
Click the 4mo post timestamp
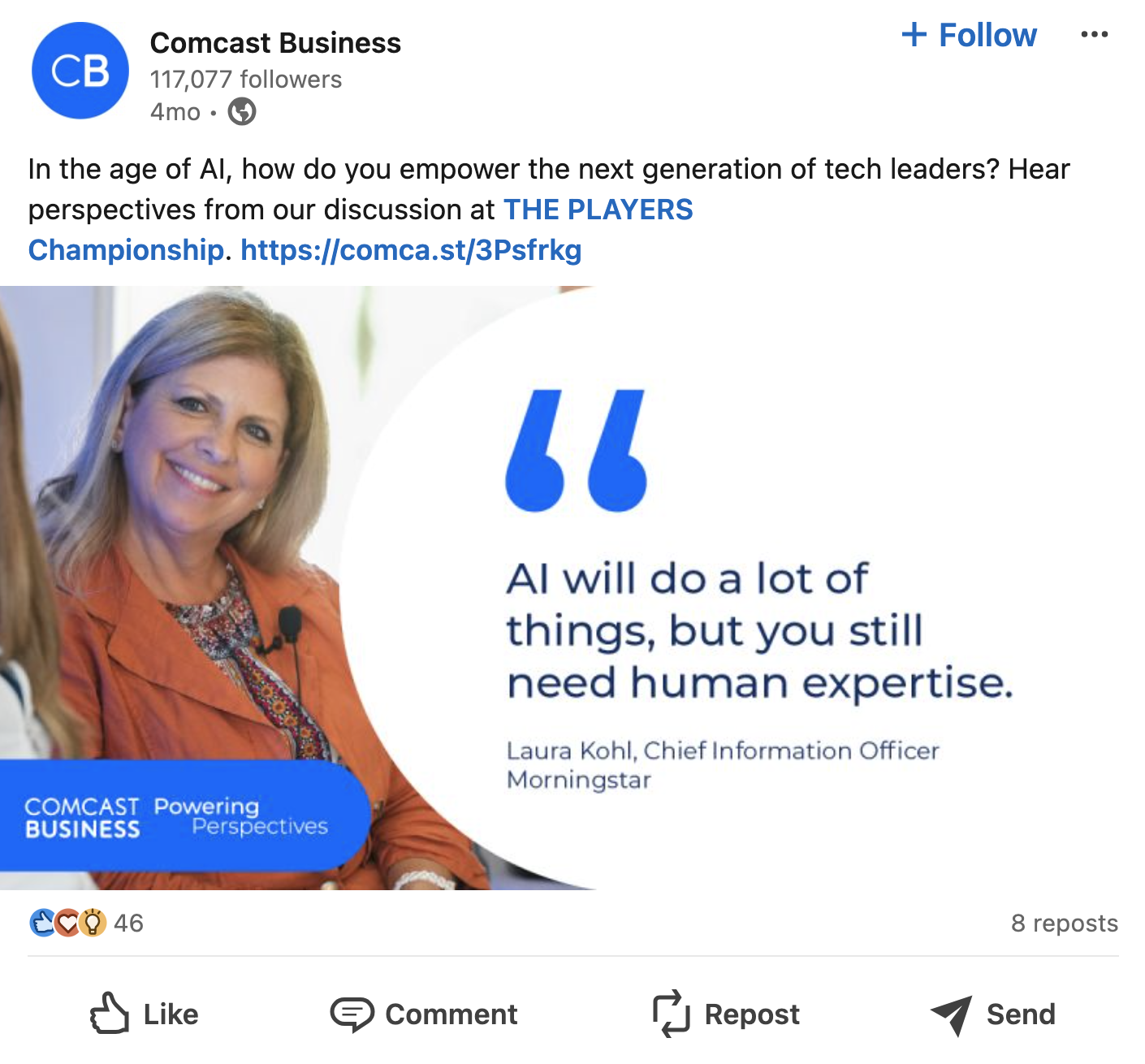[x=175, y=112]
